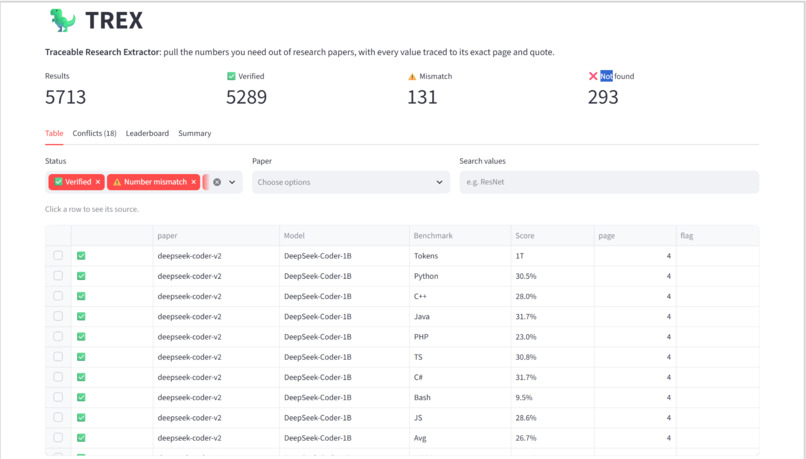Click the 'Tokens' benchmark cell
Screen dimensions: 806x459
(461, 255)
